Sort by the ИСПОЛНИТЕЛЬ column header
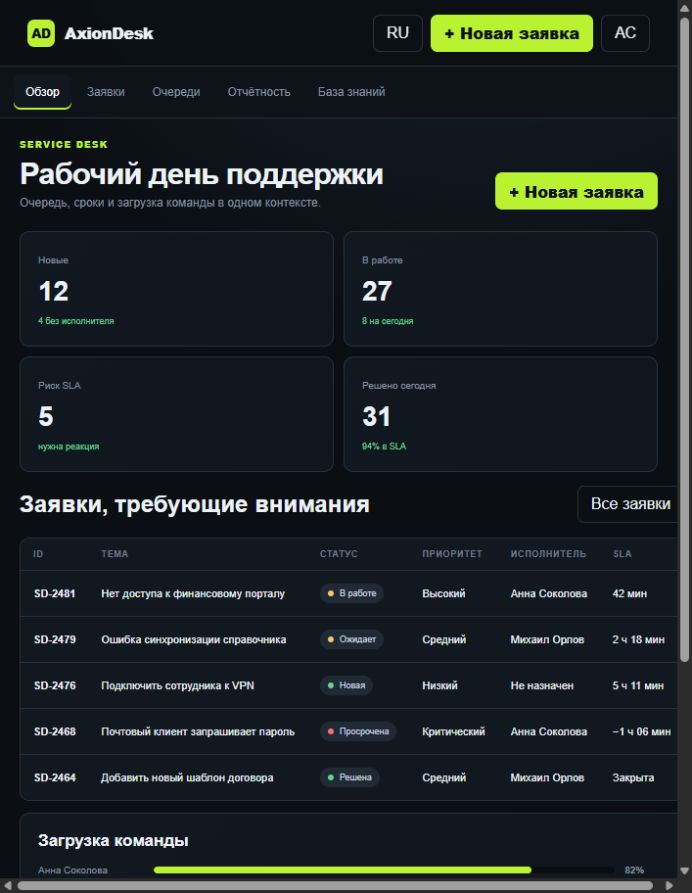The image size is (692, 893). (548, 554)
